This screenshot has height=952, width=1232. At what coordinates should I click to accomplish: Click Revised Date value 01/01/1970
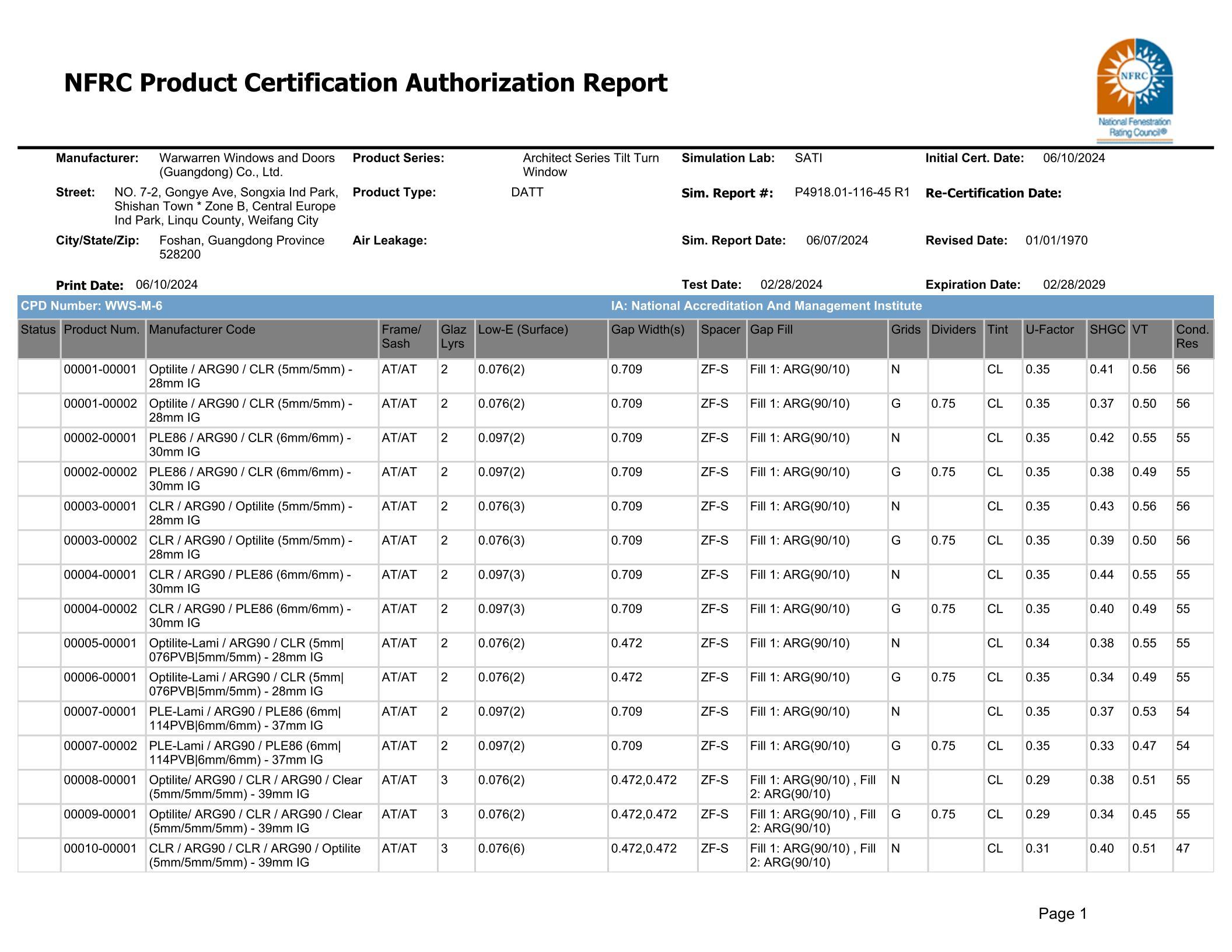pos(1056,240)
